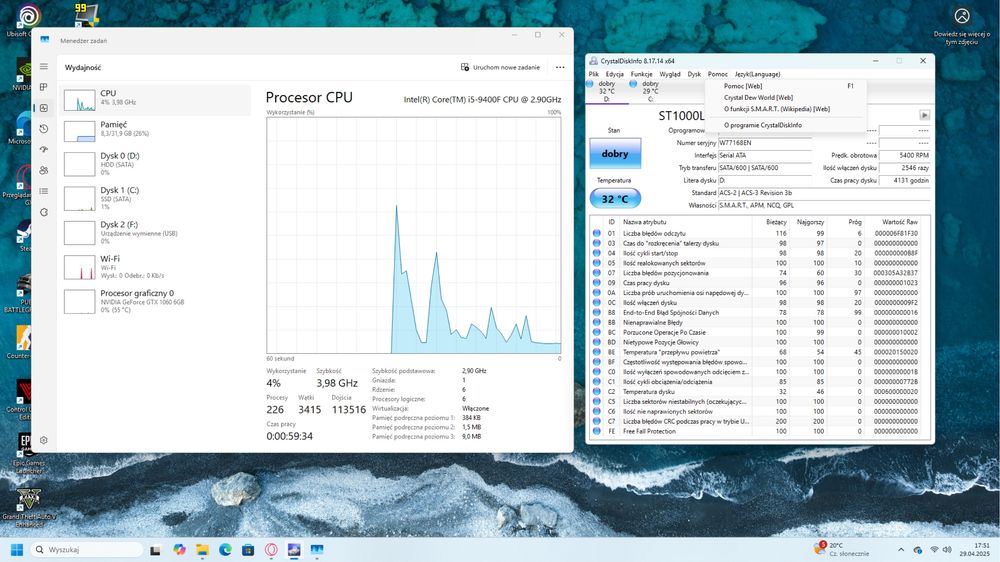This screenshot has height=562, width=1000.
Task: Open Copilot from the taskbar
Action: point(179,550)
